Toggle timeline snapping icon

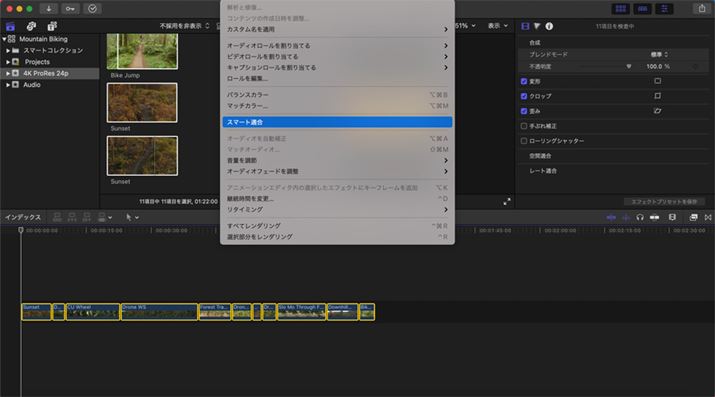tap(654, 217)
